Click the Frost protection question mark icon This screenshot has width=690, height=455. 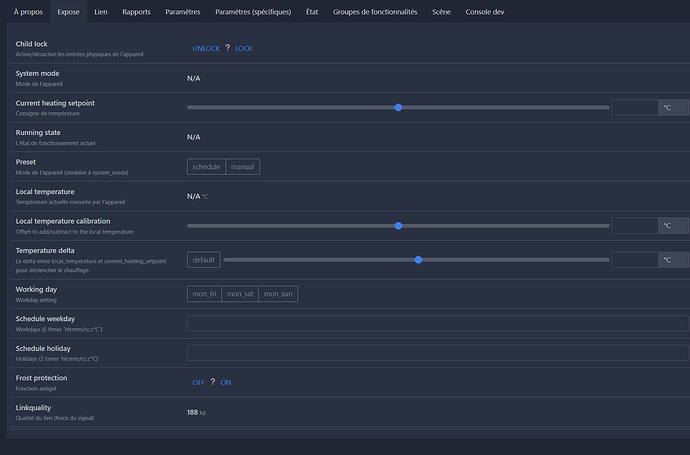click(x=213, y=382)
